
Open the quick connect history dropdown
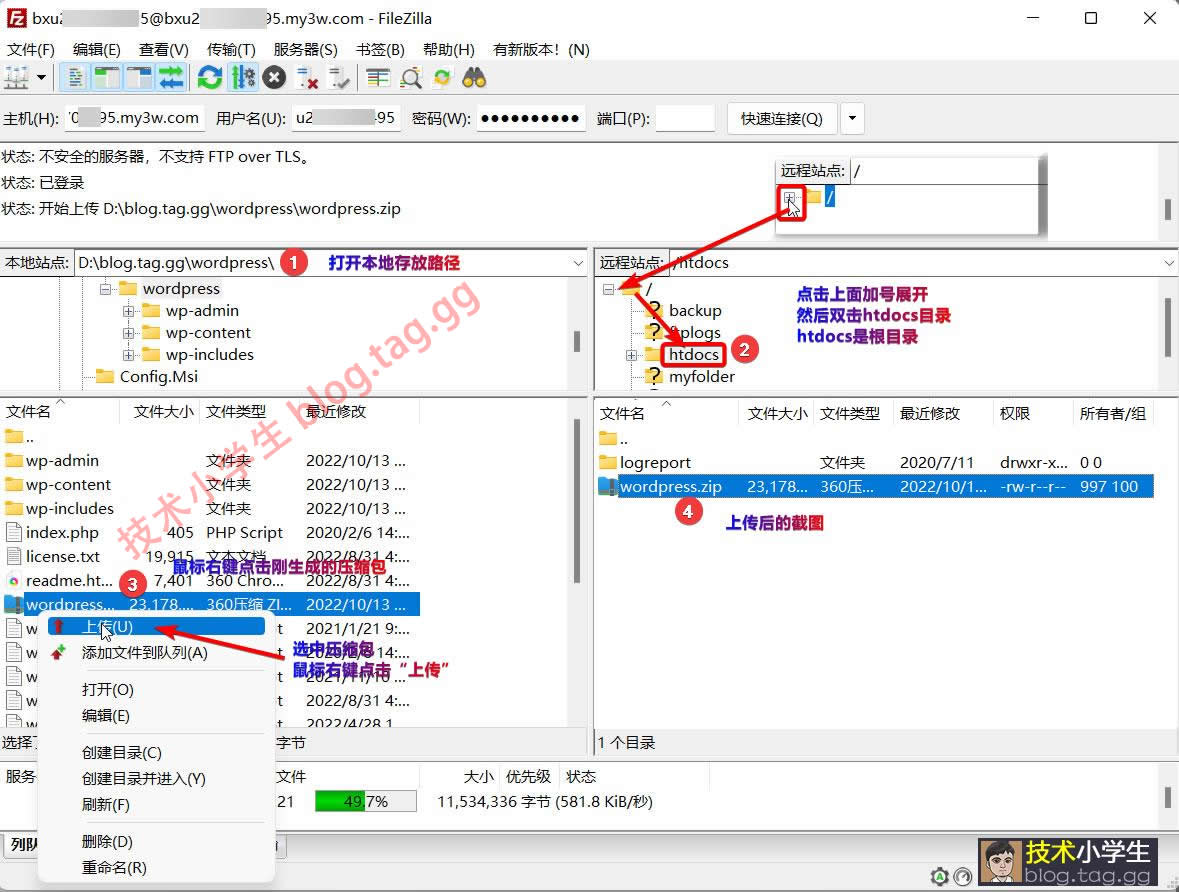coord(852,119)
